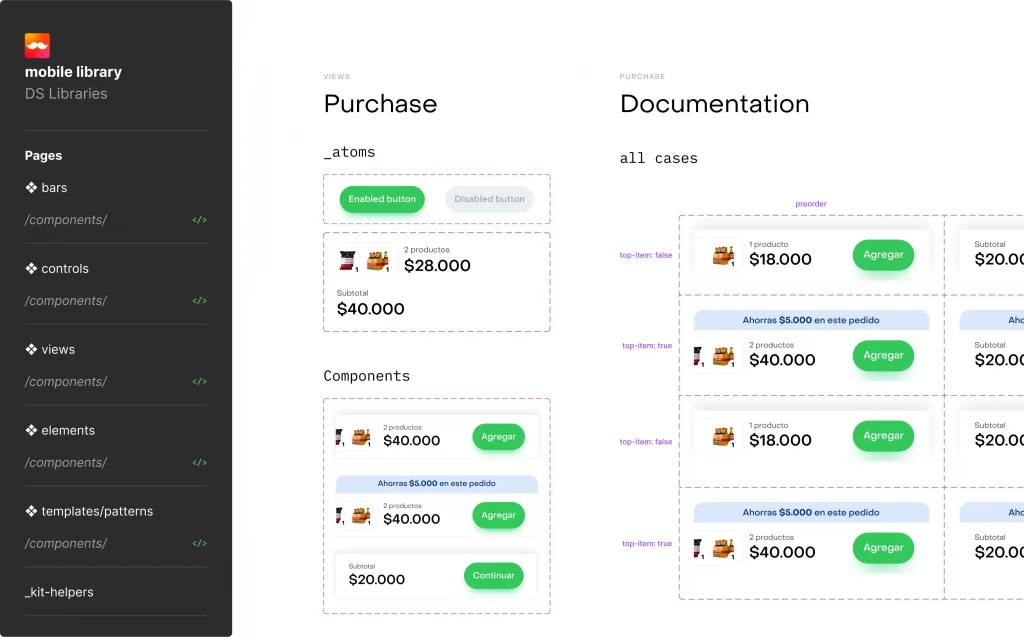This screenshot has width=1024, height=637.
Task: Click the Disabled button in _atoms
Action: point(489,199)
